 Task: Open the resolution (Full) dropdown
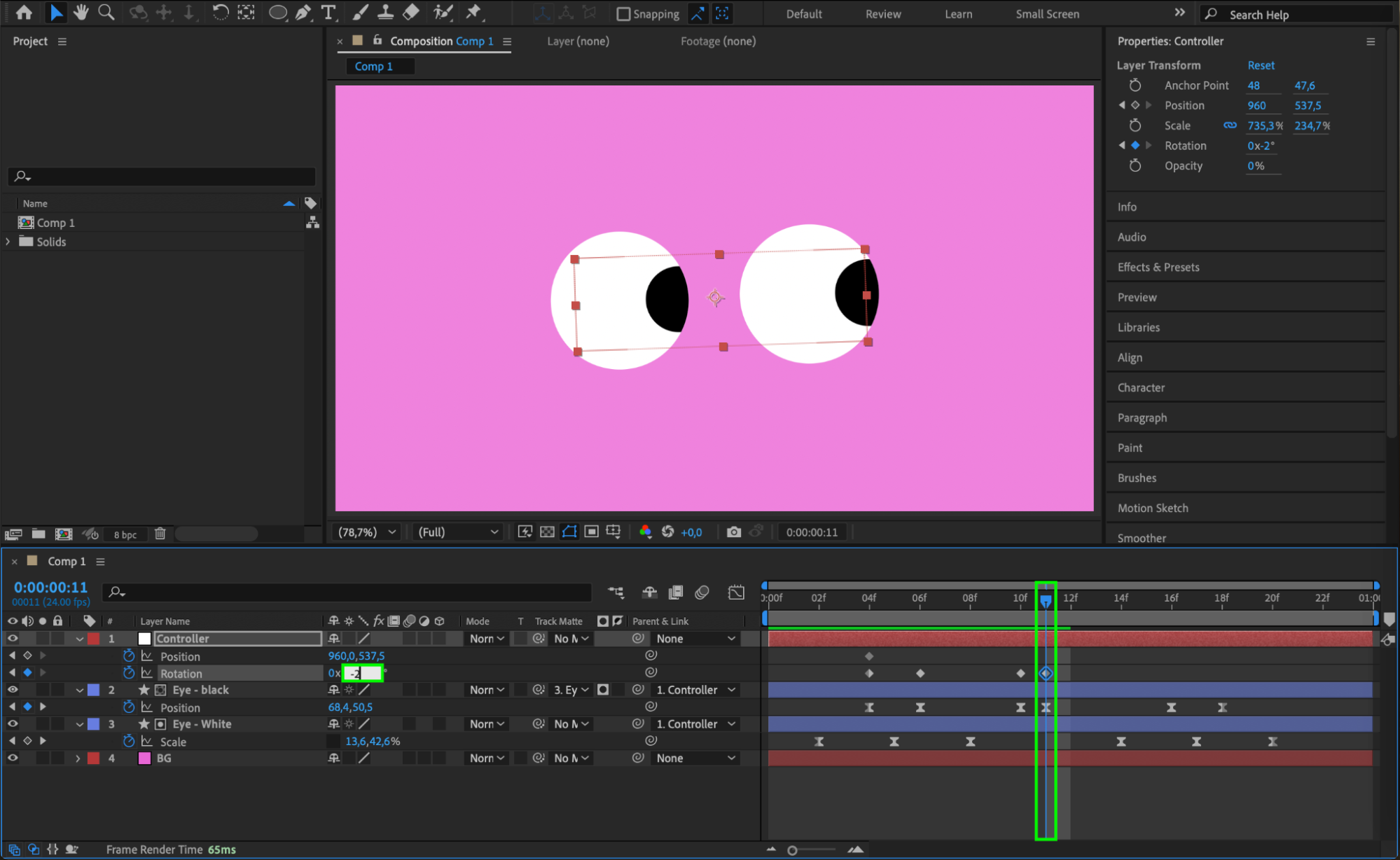coord(457,532)
